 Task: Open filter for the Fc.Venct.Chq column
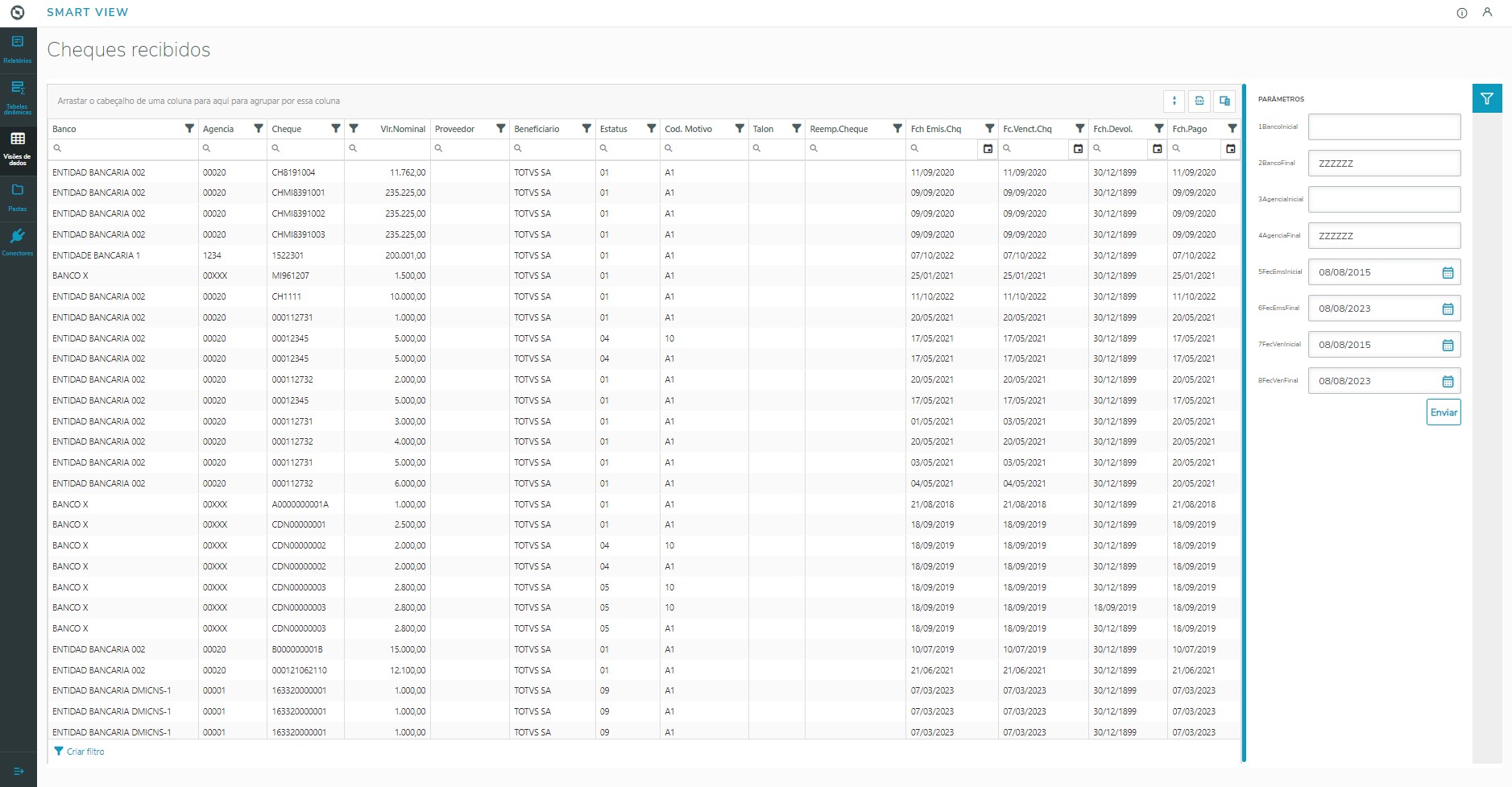click(1080, 129)
